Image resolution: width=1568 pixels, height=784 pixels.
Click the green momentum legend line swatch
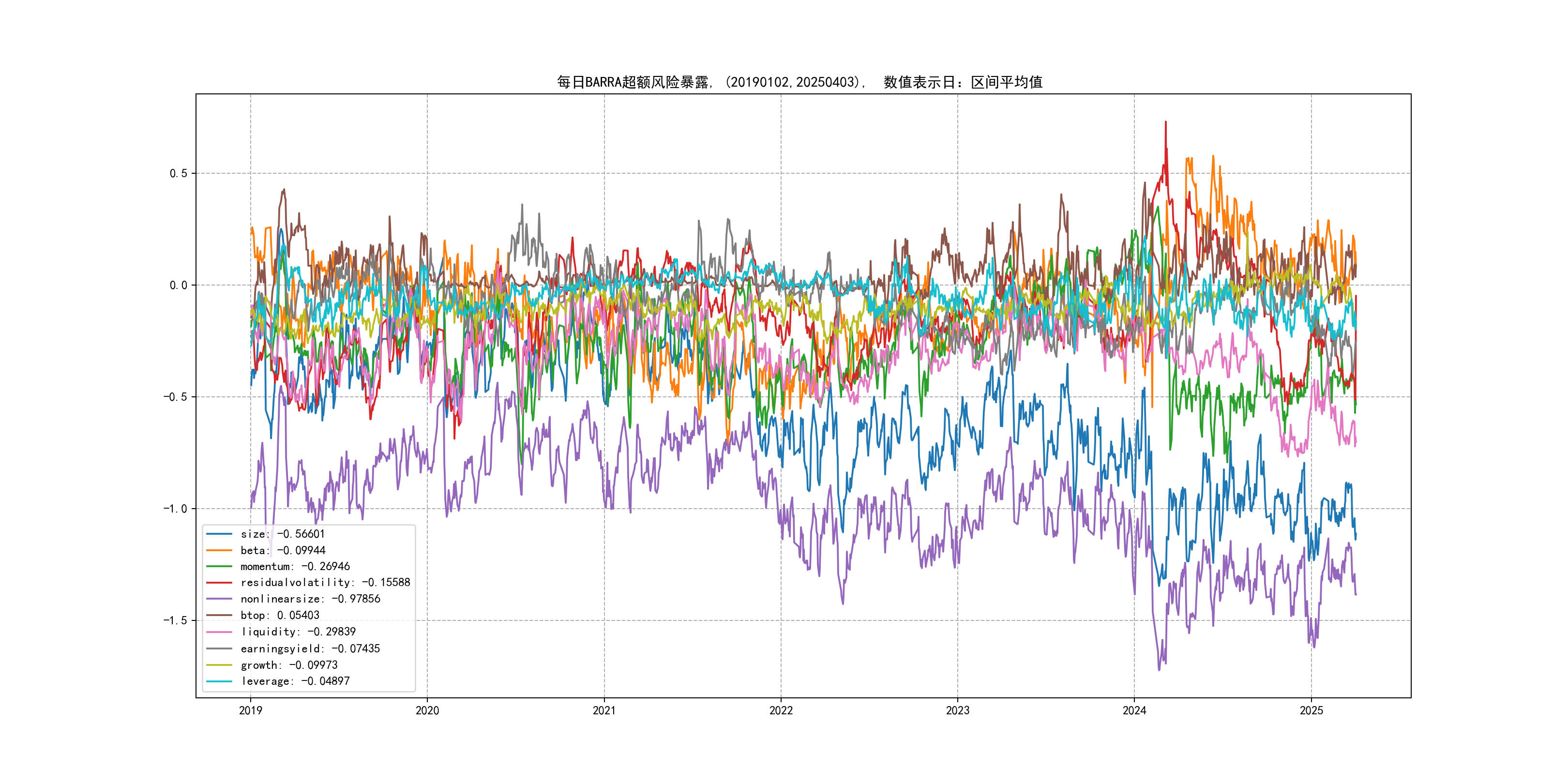click(219, 567)
